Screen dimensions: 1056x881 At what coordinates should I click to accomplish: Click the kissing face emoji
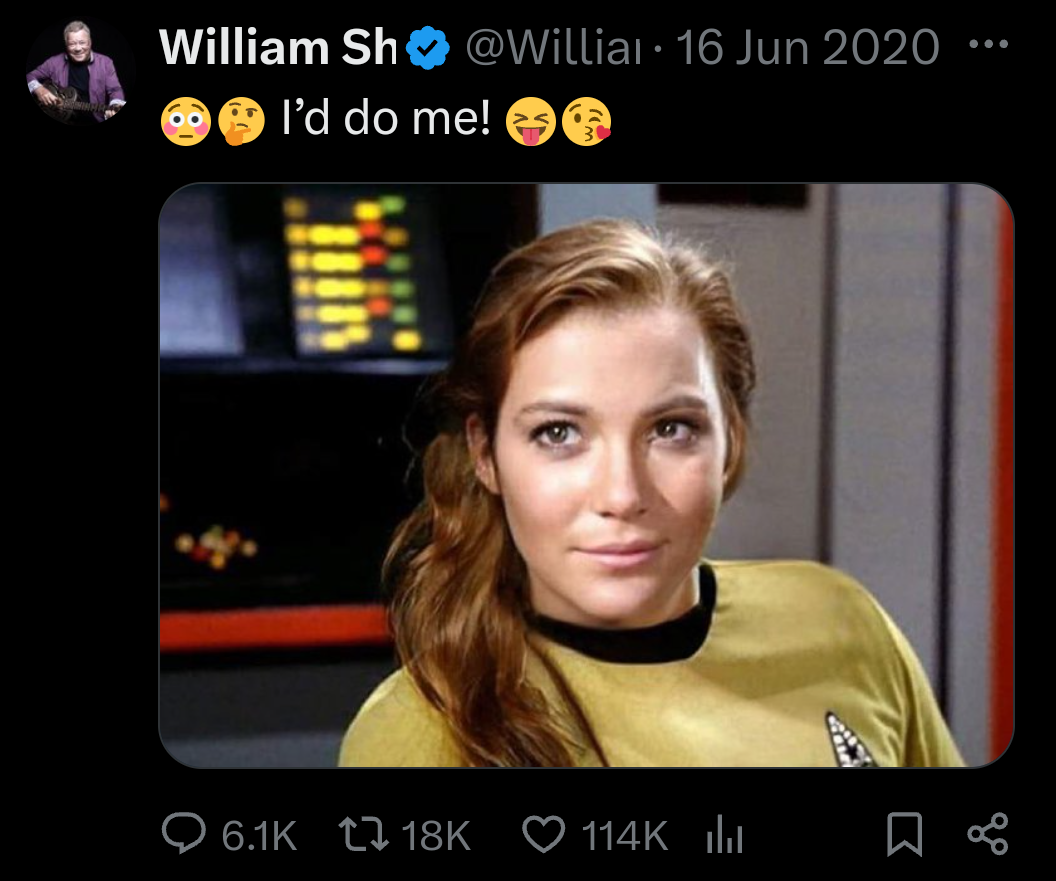tap(587, 122)
